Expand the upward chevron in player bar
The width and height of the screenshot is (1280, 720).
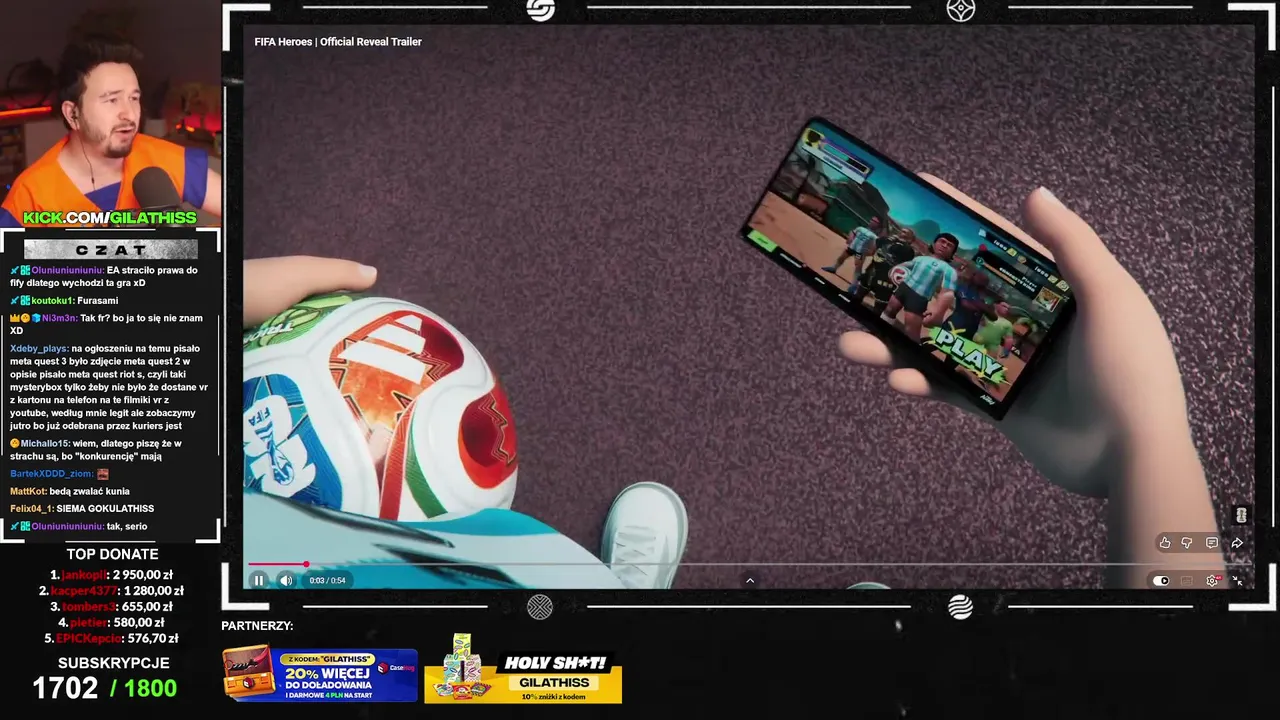[750, 580]
